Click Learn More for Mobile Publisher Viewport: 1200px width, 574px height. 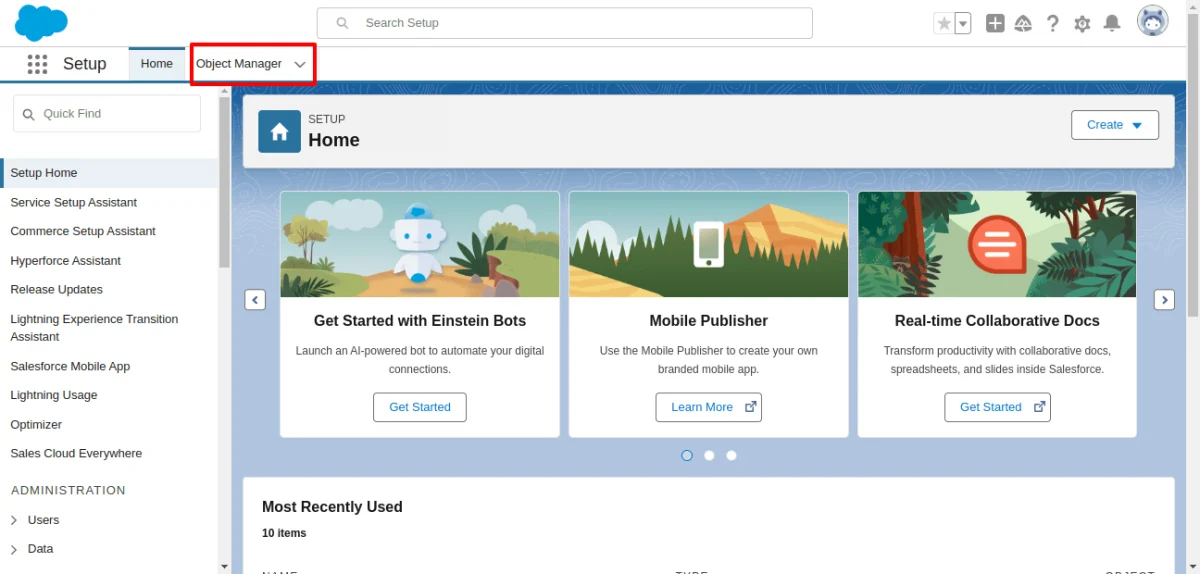pos(709,407)
